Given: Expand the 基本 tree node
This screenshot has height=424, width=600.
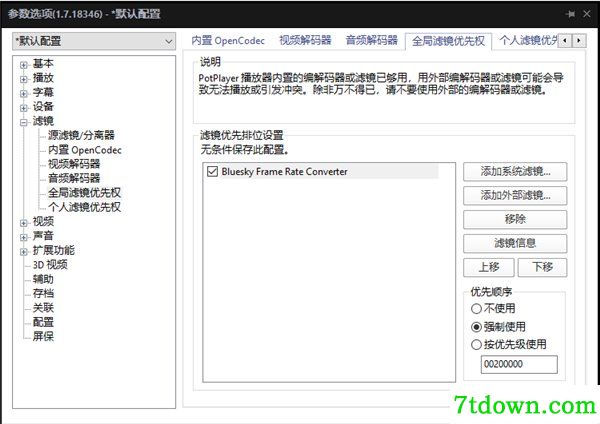Looking at the screenshot, I should coord(24,65).
